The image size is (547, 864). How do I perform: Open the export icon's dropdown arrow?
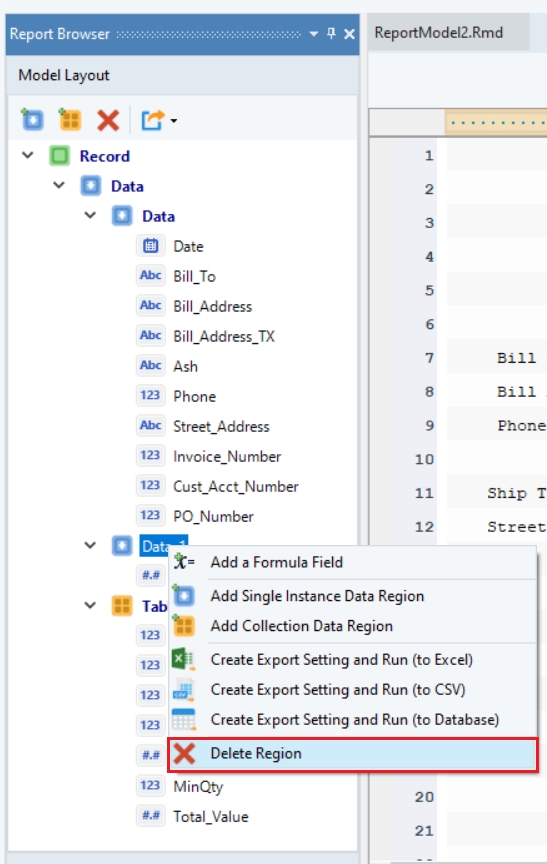tap(174, 121)
